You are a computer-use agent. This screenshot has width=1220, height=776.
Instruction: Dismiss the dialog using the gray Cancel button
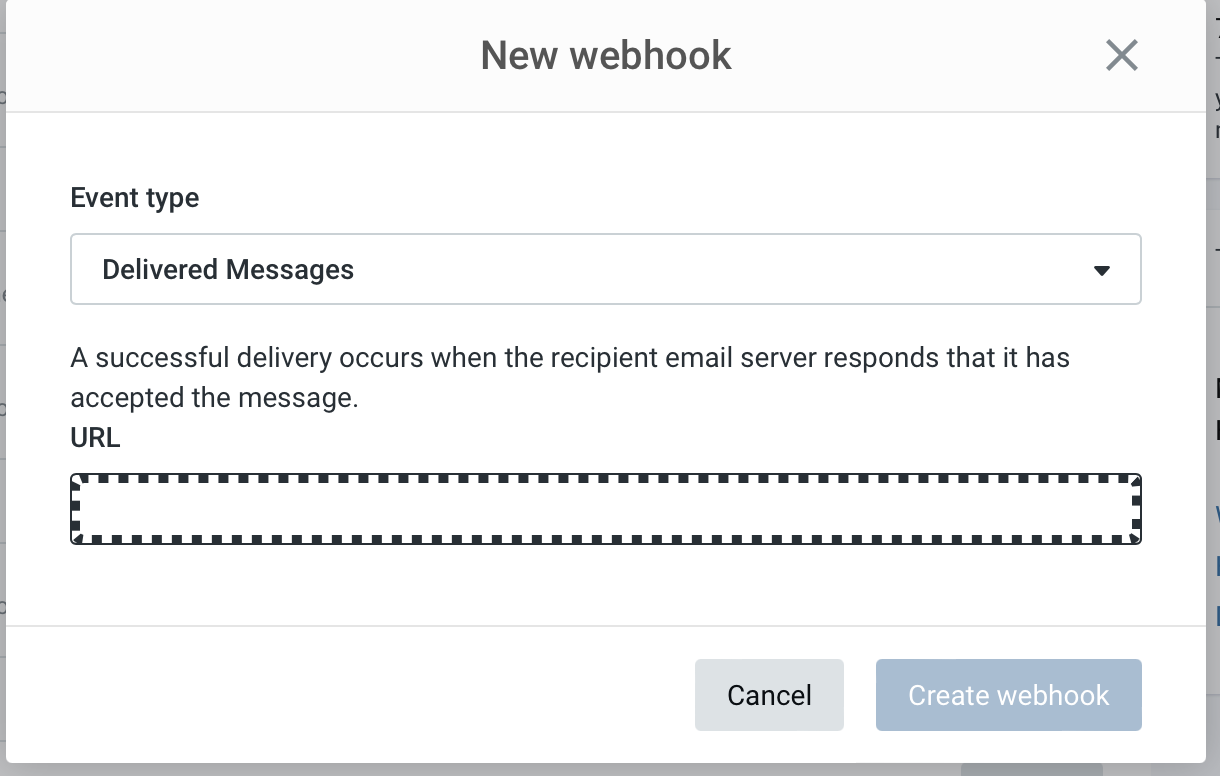769,695
